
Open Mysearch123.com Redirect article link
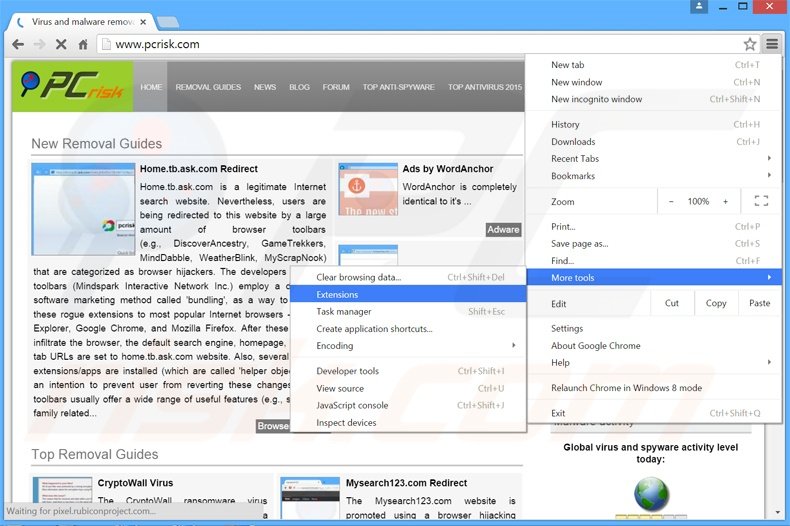coord(406,483)
